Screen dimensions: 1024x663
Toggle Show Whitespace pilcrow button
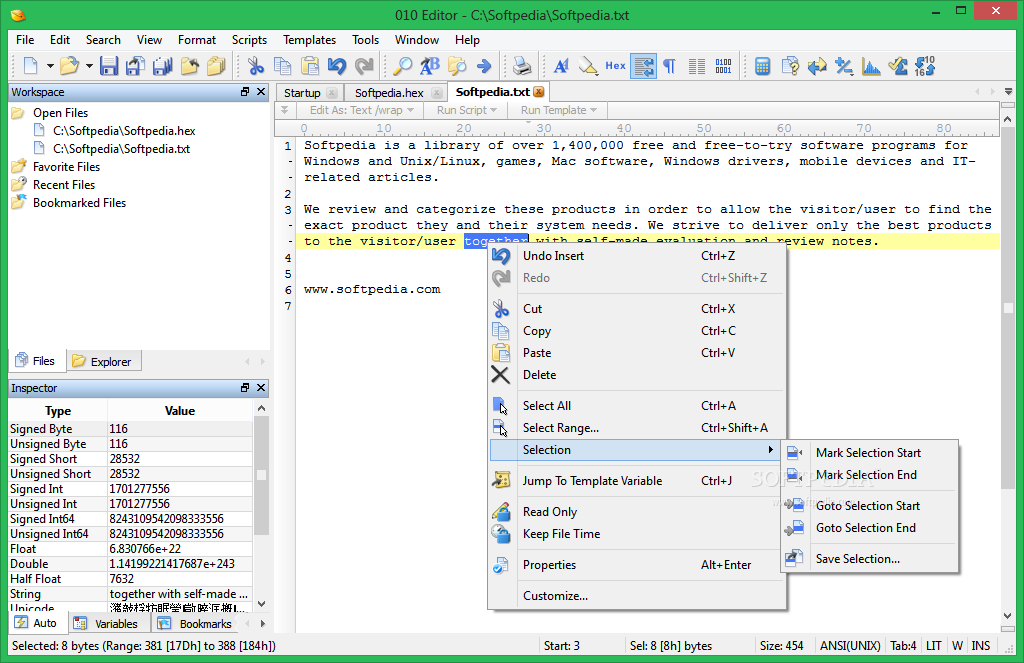(x=669, y=66)
